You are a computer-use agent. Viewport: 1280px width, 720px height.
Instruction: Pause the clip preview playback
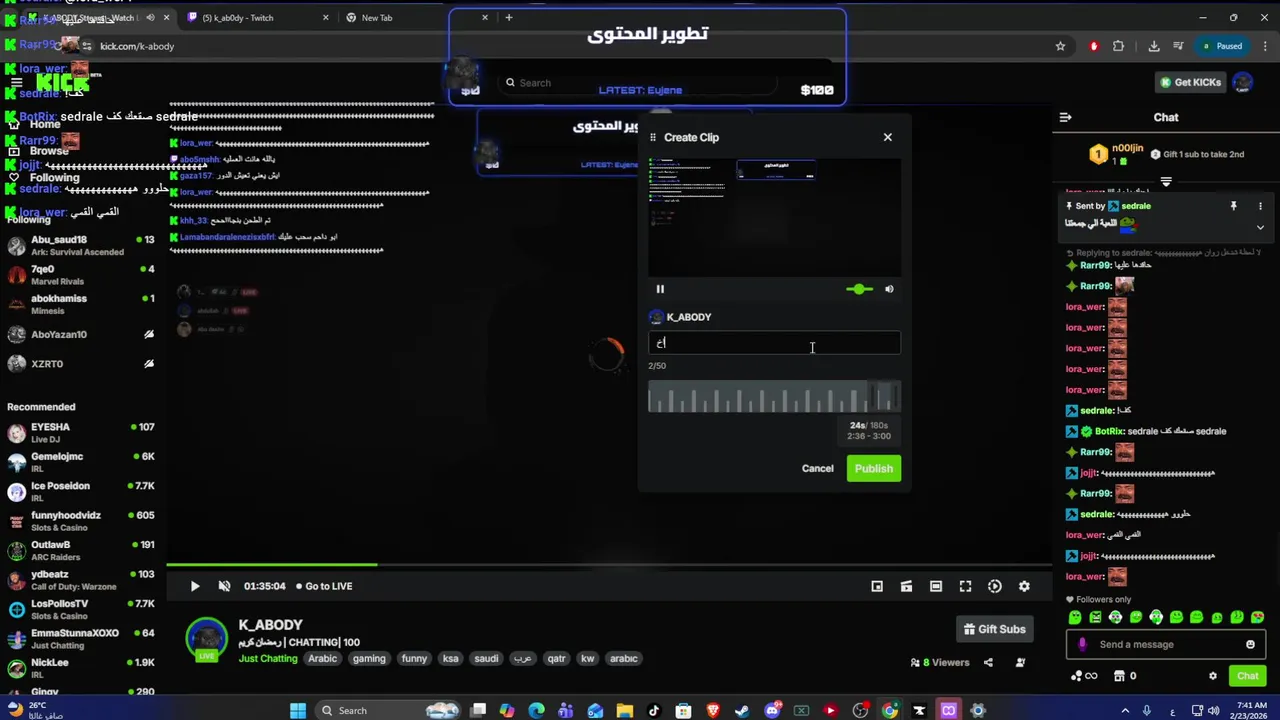click(x=660, y=289)
